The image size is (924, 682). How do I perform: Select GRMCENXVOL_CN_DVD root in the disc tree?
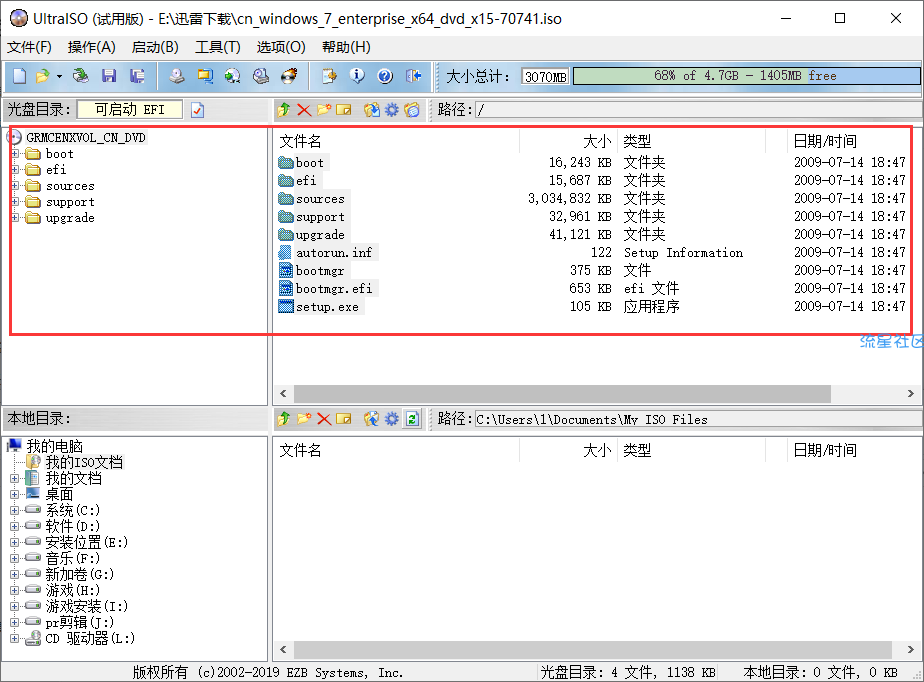point(85,138)
